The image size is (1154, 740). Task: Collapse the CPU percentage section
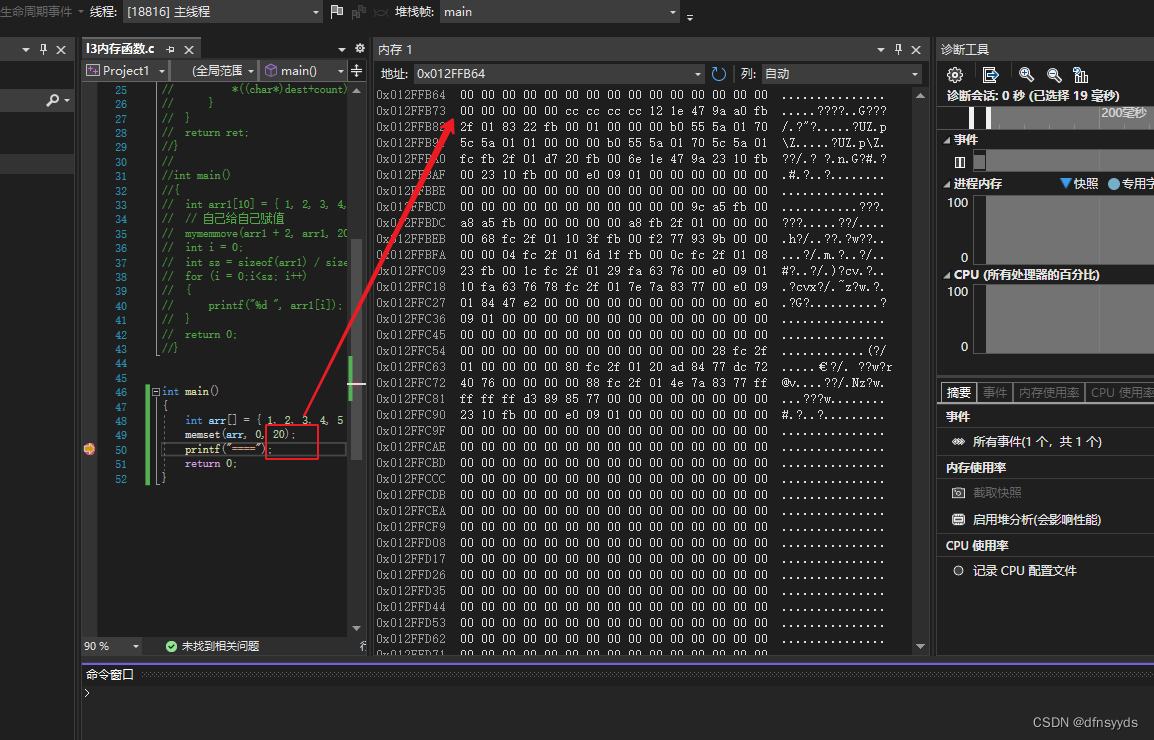[946, 275]
